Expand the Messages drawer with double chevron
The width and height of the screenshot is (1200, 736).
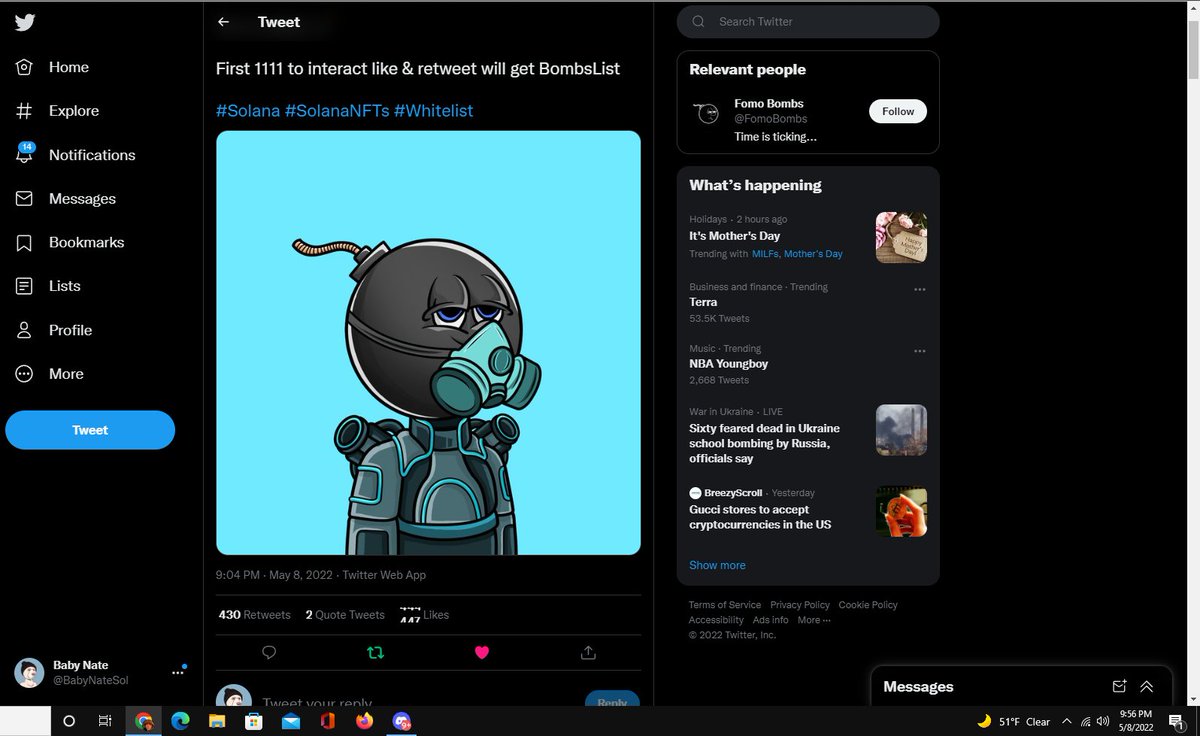pos(1147,687)
